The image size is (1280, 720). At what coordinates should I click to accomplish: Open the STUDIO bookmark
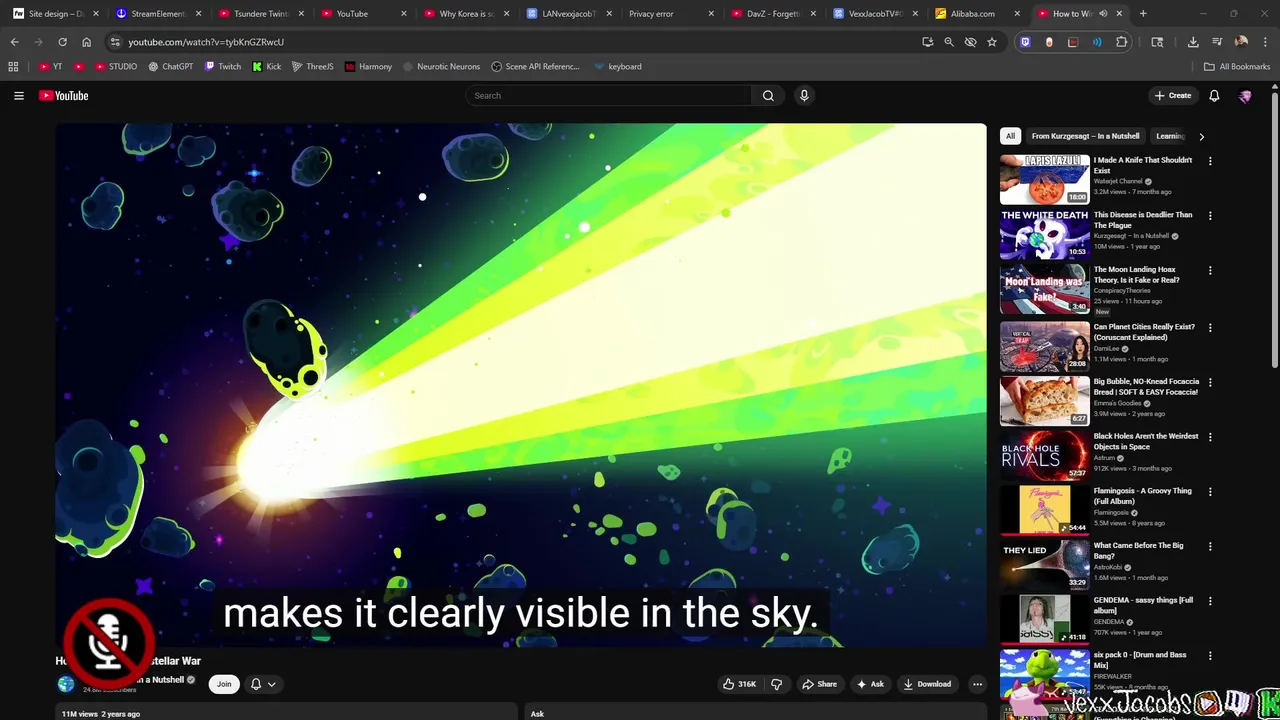[116, 67]
